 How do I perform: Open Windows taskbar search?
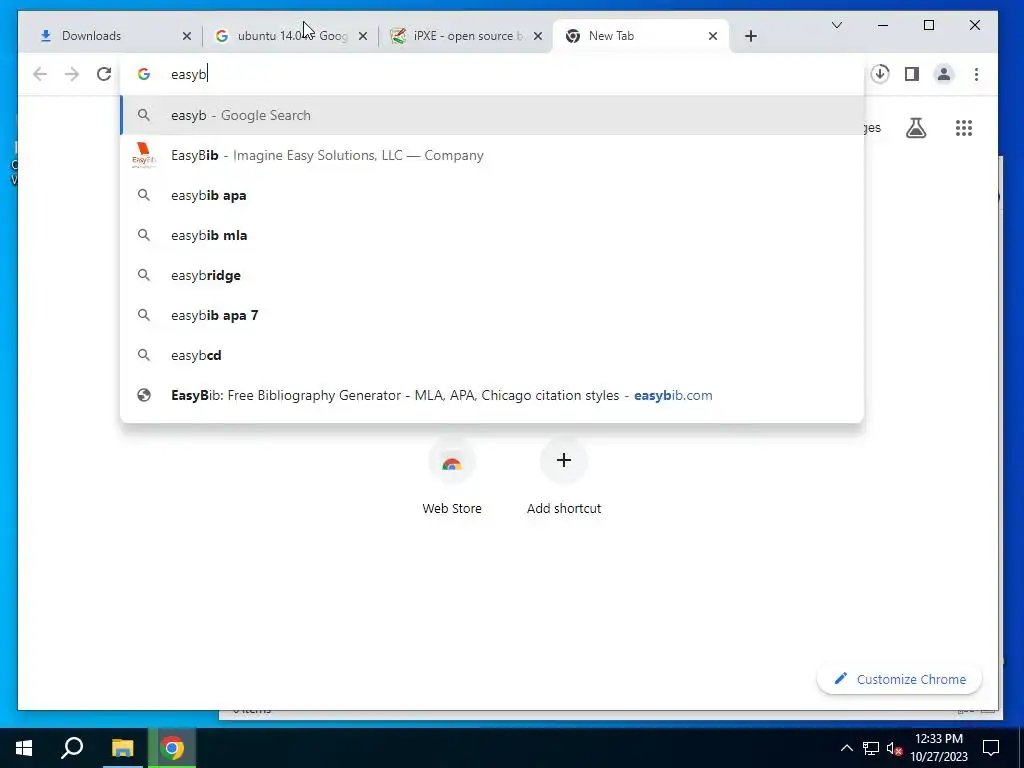(72, 748)
